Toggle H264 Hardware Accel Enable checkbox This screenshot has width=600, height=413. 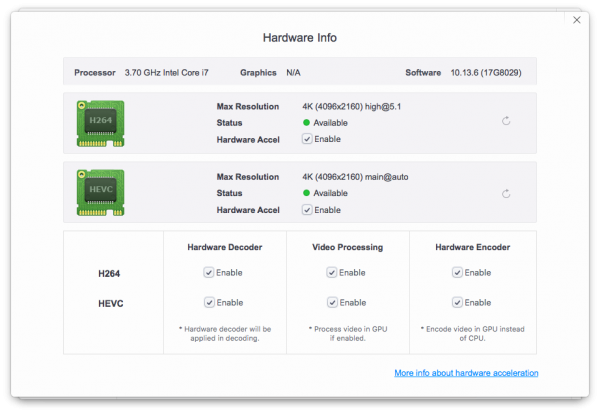[x=307, y=139]
